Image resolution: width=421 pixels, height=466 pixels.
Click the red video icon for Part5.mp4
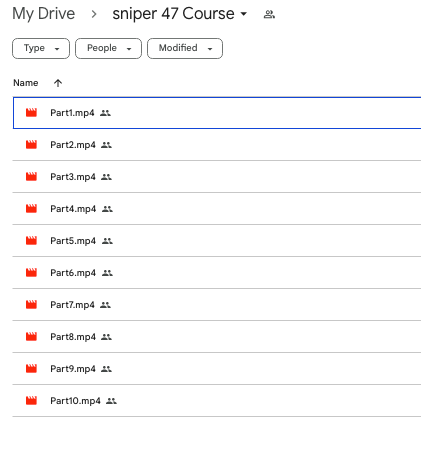(x=31, y=241)
